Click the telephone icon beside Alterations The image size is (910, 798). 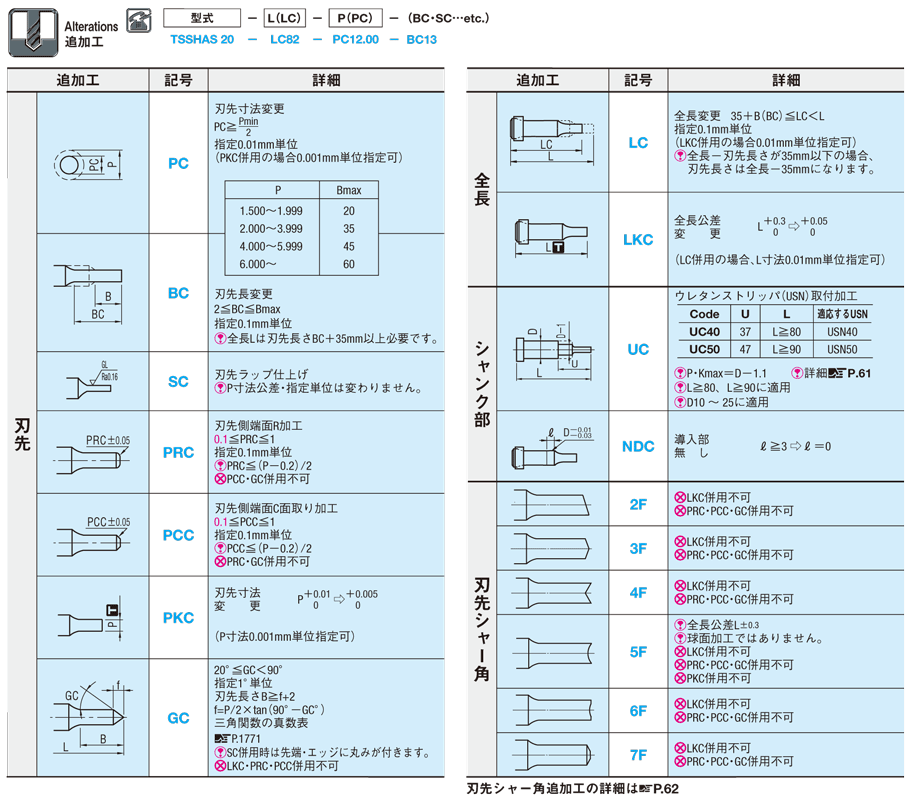[138, 21]
